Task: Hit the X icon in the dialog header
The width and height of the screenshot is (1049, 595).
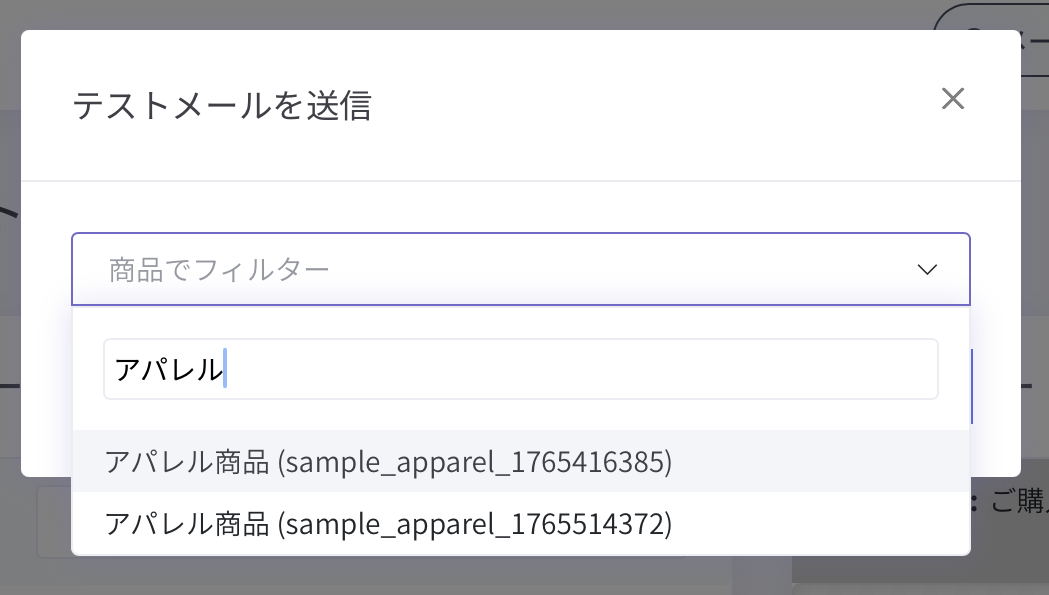Action: [x=953, y=99]
